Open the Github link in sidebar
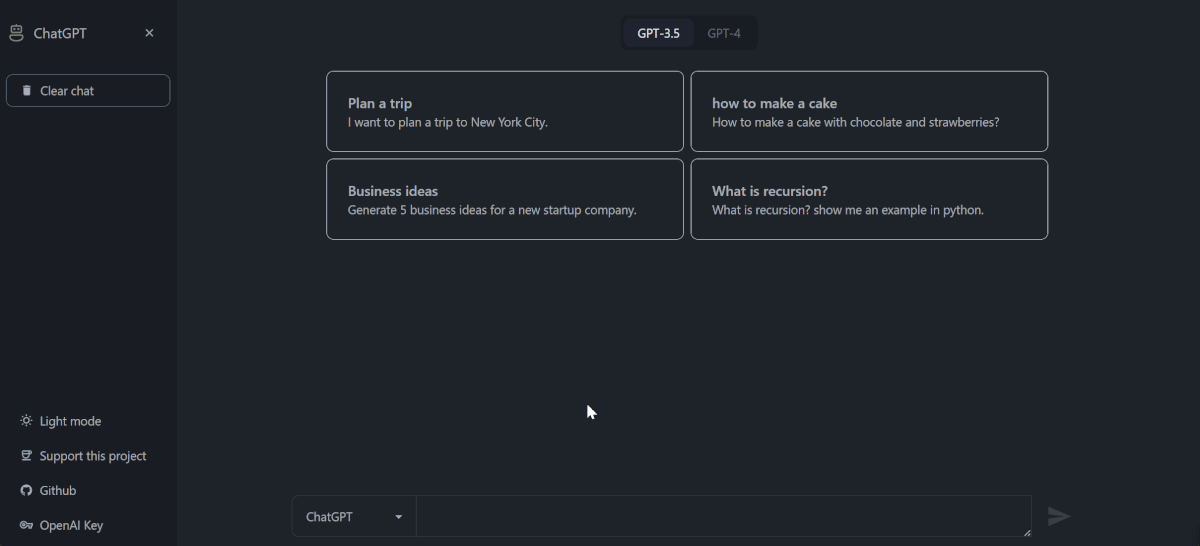 48,490
